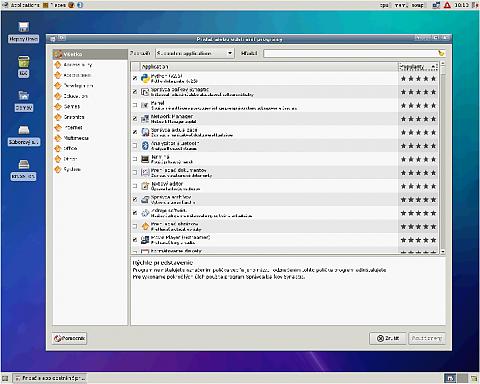Open the help launcher icon in top panel

coord(80,5)
